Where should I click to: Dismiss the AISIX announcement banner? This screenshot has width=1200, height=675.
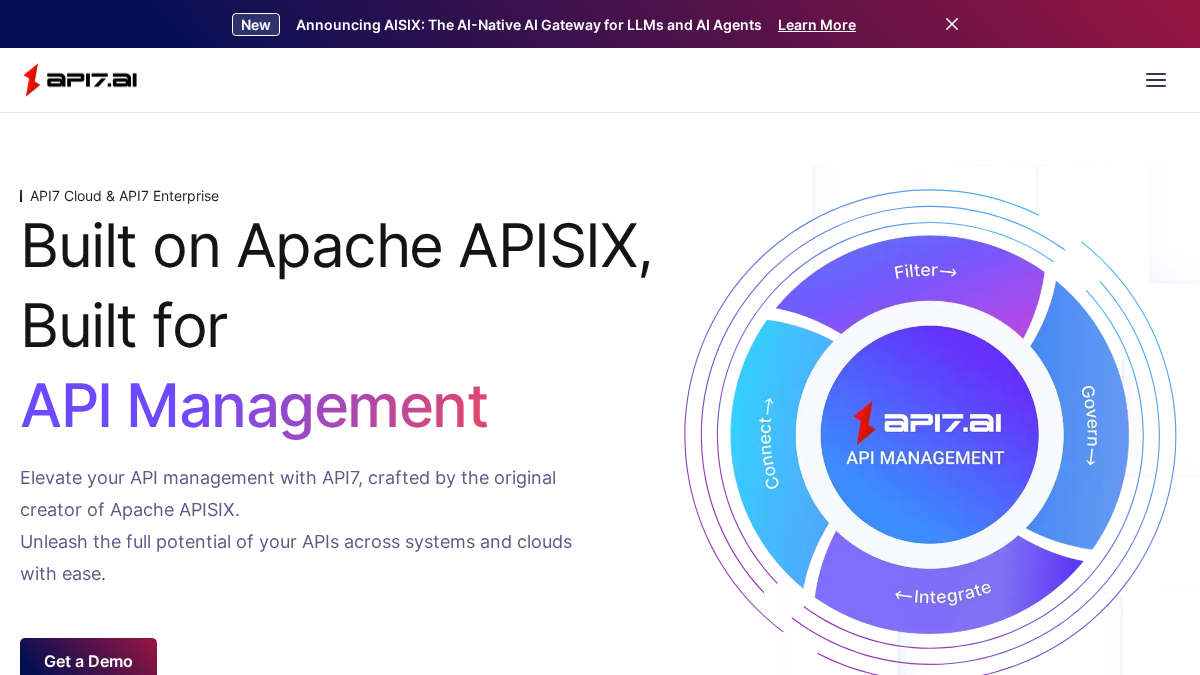pos(952,24)
